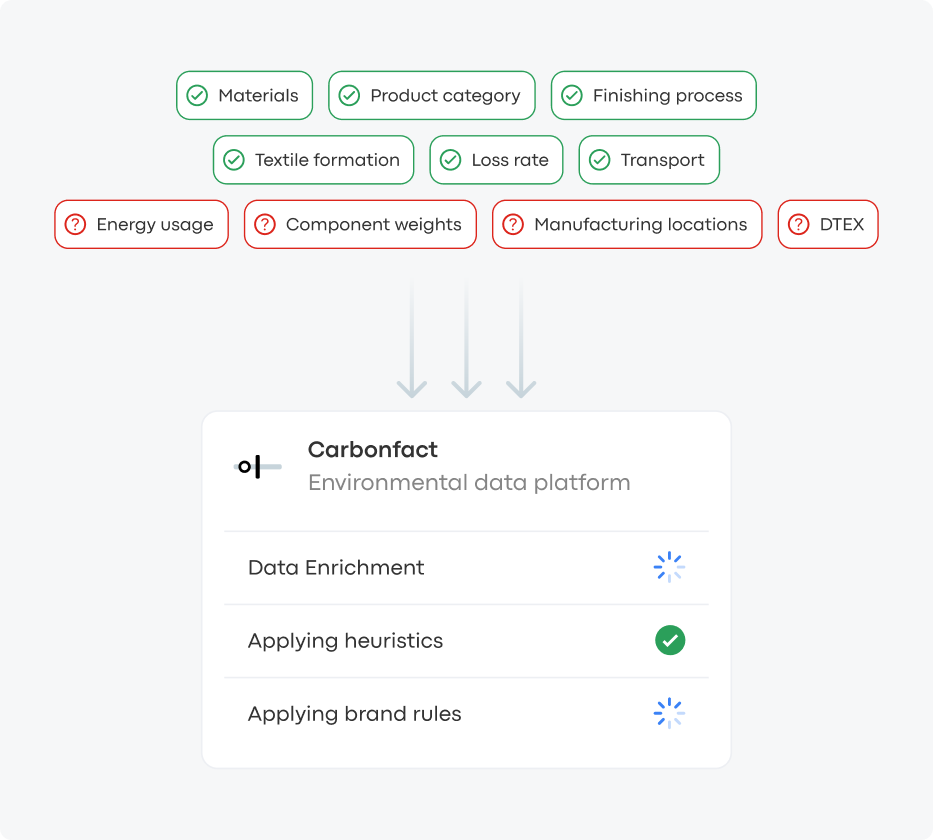933x840 pixels.
Task: Click the Manufacturing locations chip
Action: (x=627, y=224)
